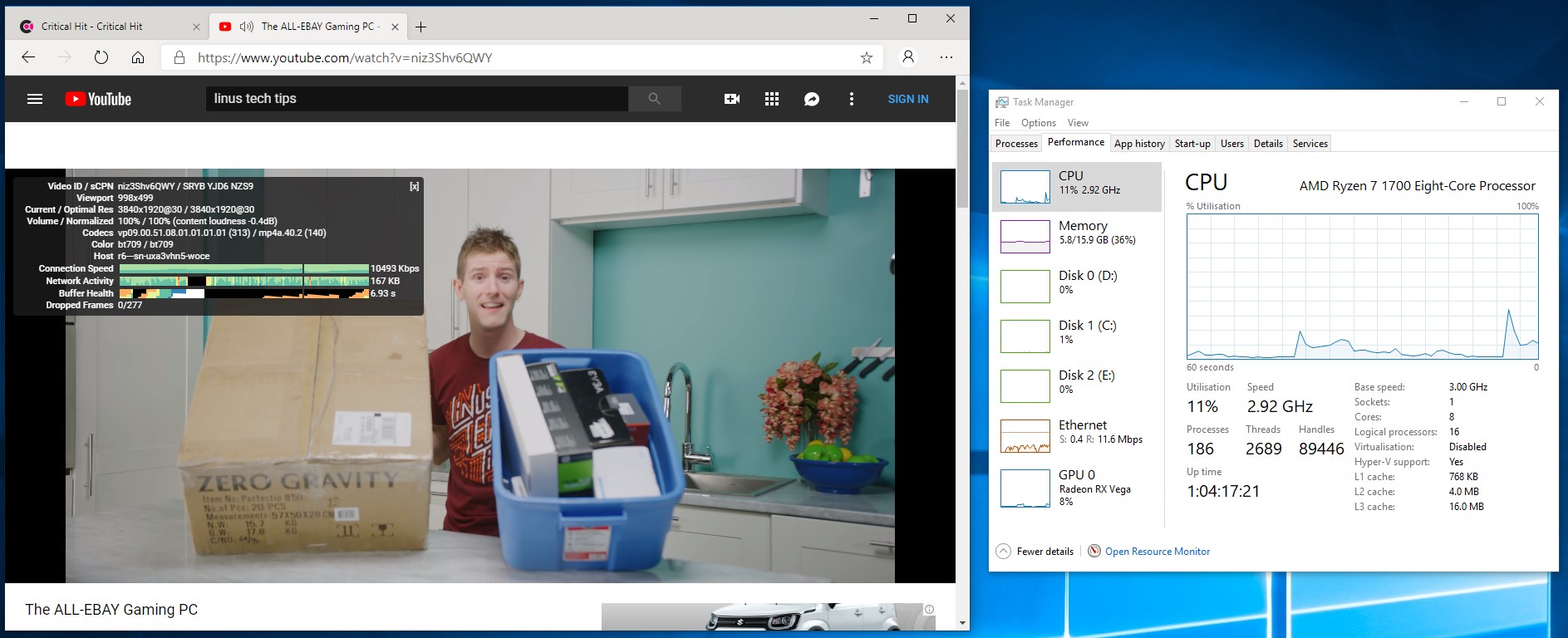Image resolution: width=1568 pixels, height=638 pixels.
Task: Click Open Resource Monitor link
Action: coord(1157,552)
